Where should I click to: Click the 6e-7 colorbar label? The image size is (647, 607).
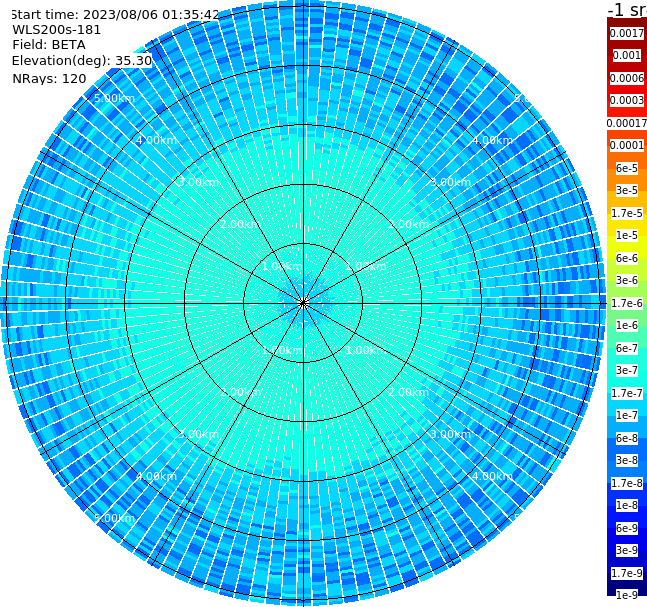pyautogui.click(x=627, y=348)
